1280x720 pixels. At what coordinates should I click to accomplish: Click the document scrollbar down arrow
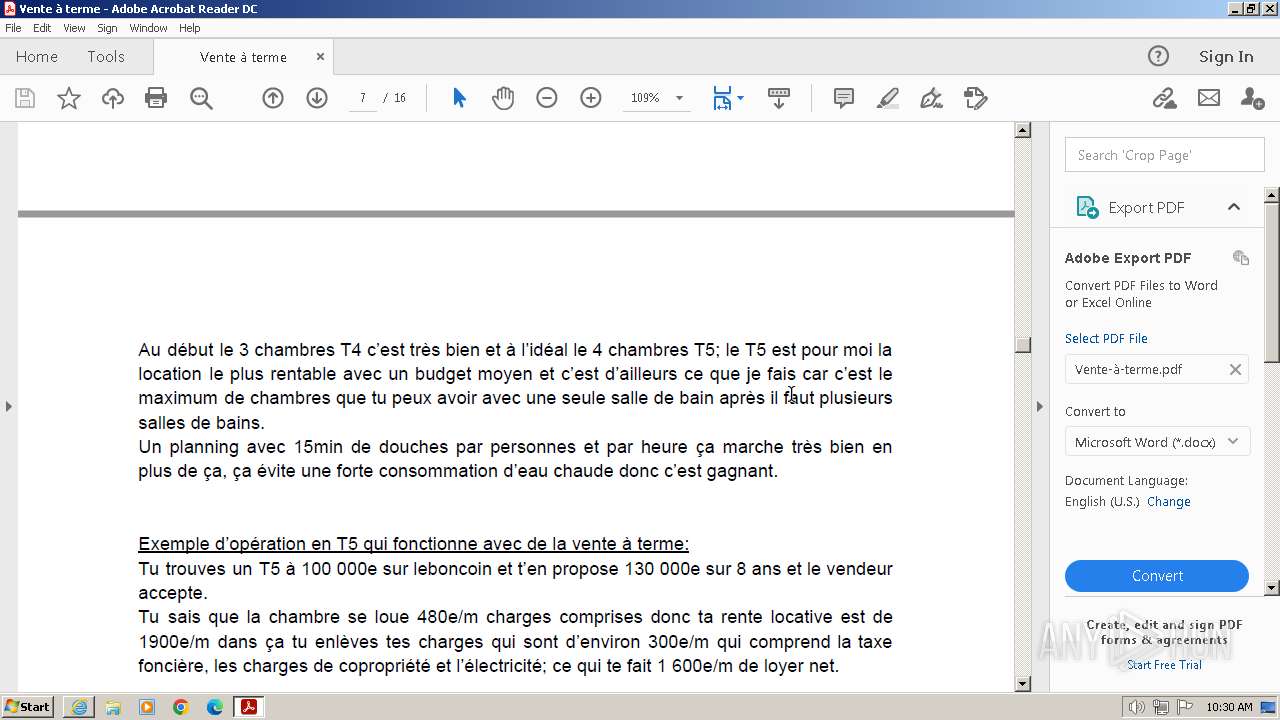point(1023,684)
